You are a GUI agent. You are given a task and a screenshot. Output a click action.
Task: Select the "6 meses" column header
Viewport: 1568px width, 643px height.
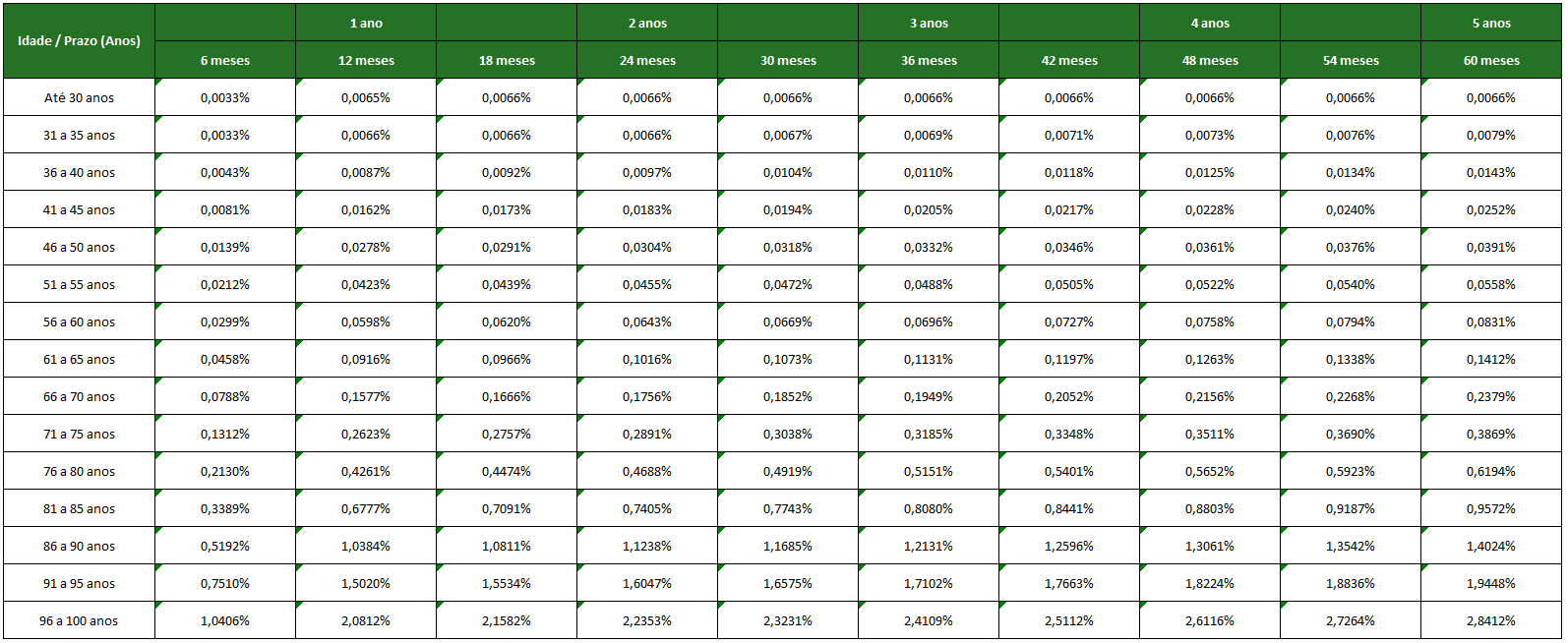click(x=225, y=61)
